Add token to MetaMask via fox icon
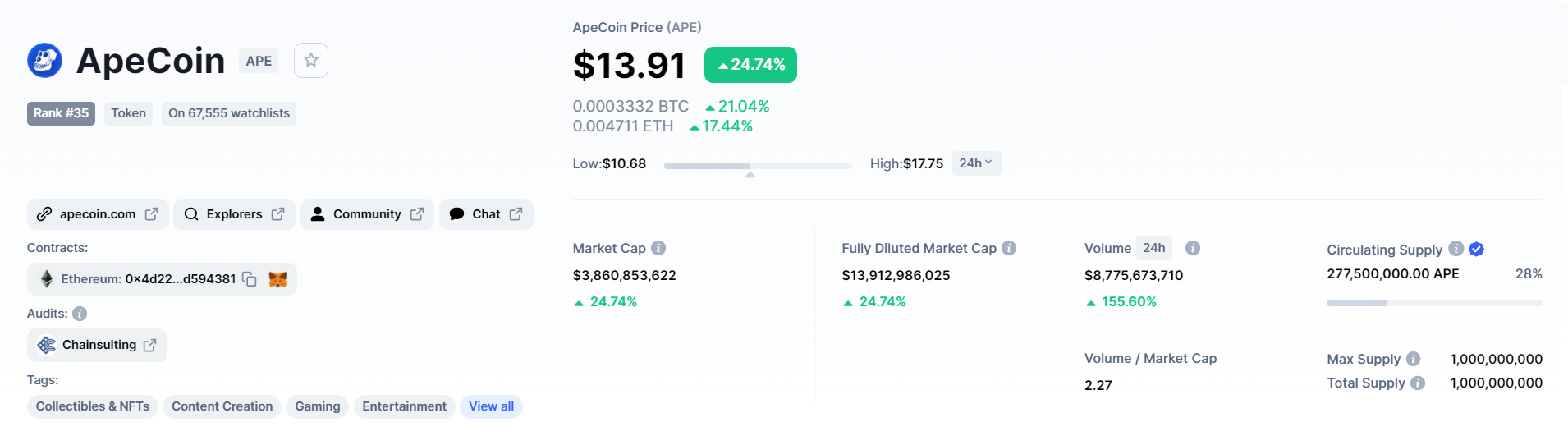The height and width of the screenshot is (445, 1568). 278,279
